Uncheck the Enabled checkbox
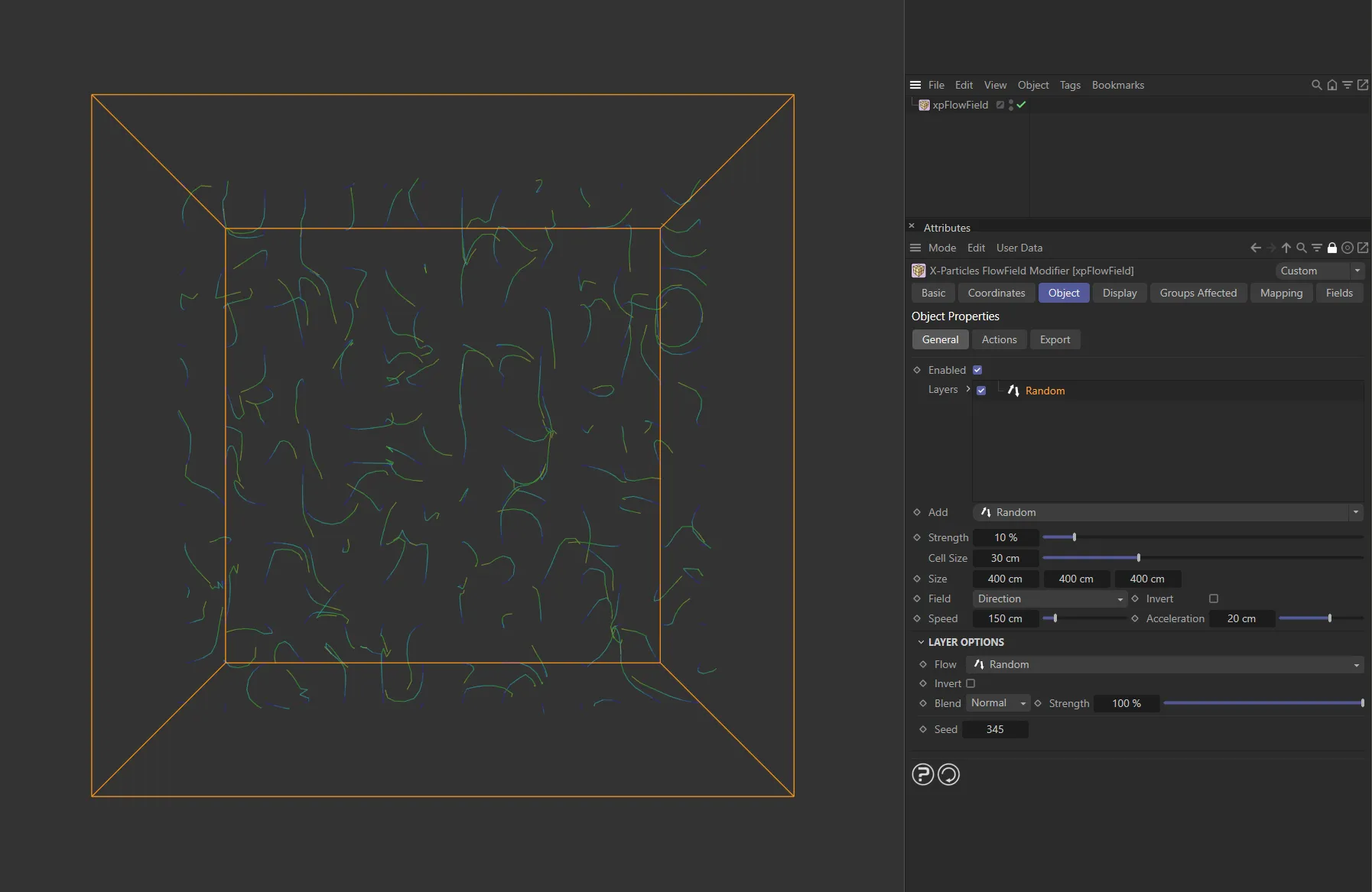The height and width of the screenshot is (892, 1372). 977,370
